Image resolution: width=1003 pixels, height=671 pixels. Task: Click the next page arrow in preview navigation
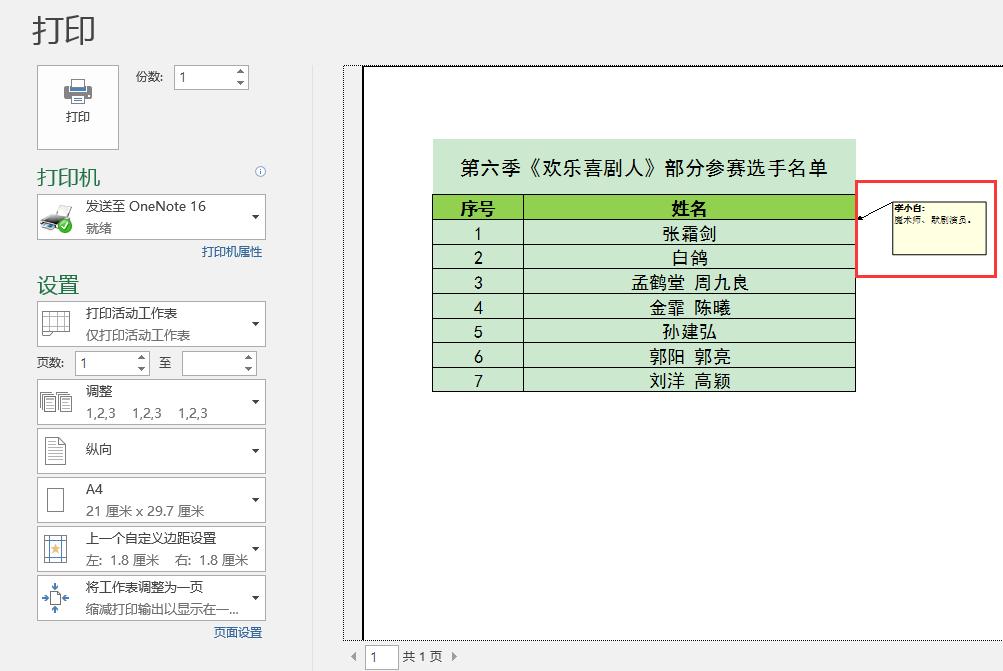click(x=455, y=656)
